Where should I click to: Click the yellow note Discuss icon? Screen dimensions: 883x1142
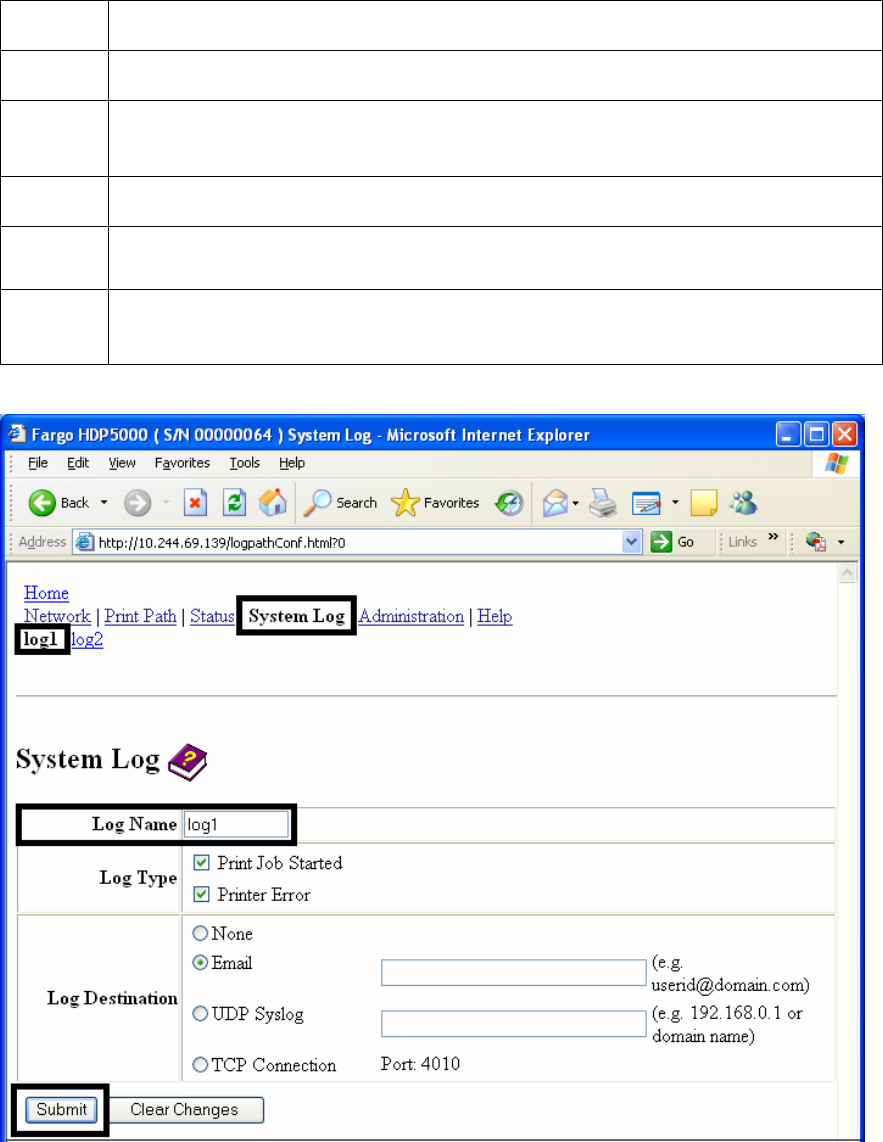703,503
